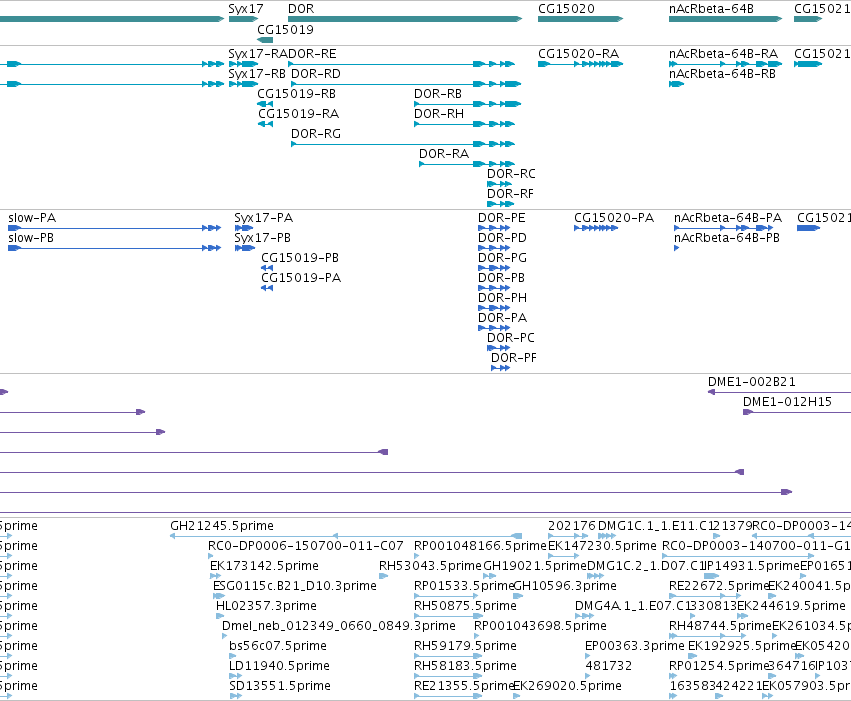Select the DOR-RG transcript label
851x701 pixels.
(316, 134)
